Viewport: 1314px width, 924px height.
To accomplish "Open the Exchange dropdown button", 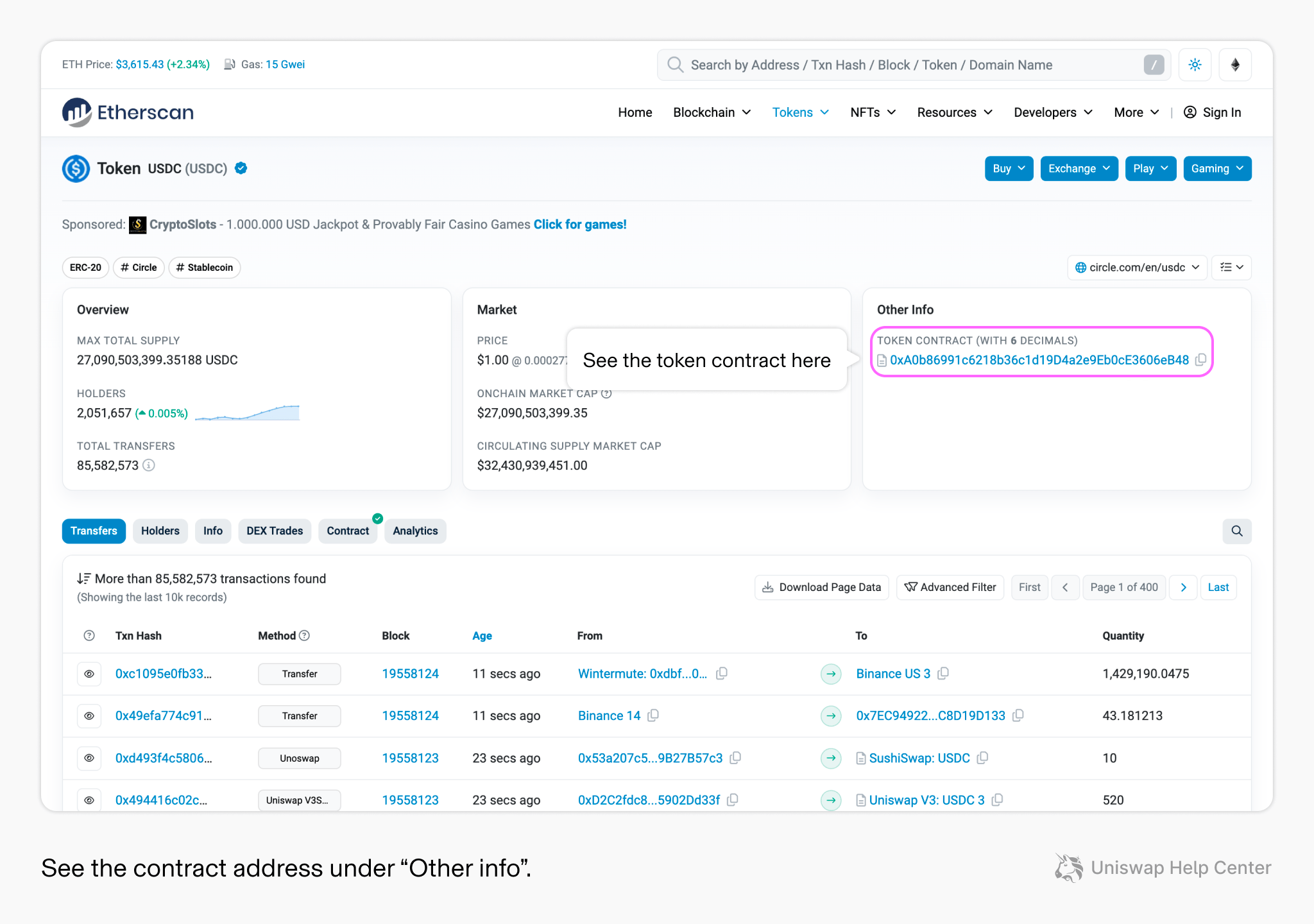I will pyautogui.click(x=1079, y=168).
